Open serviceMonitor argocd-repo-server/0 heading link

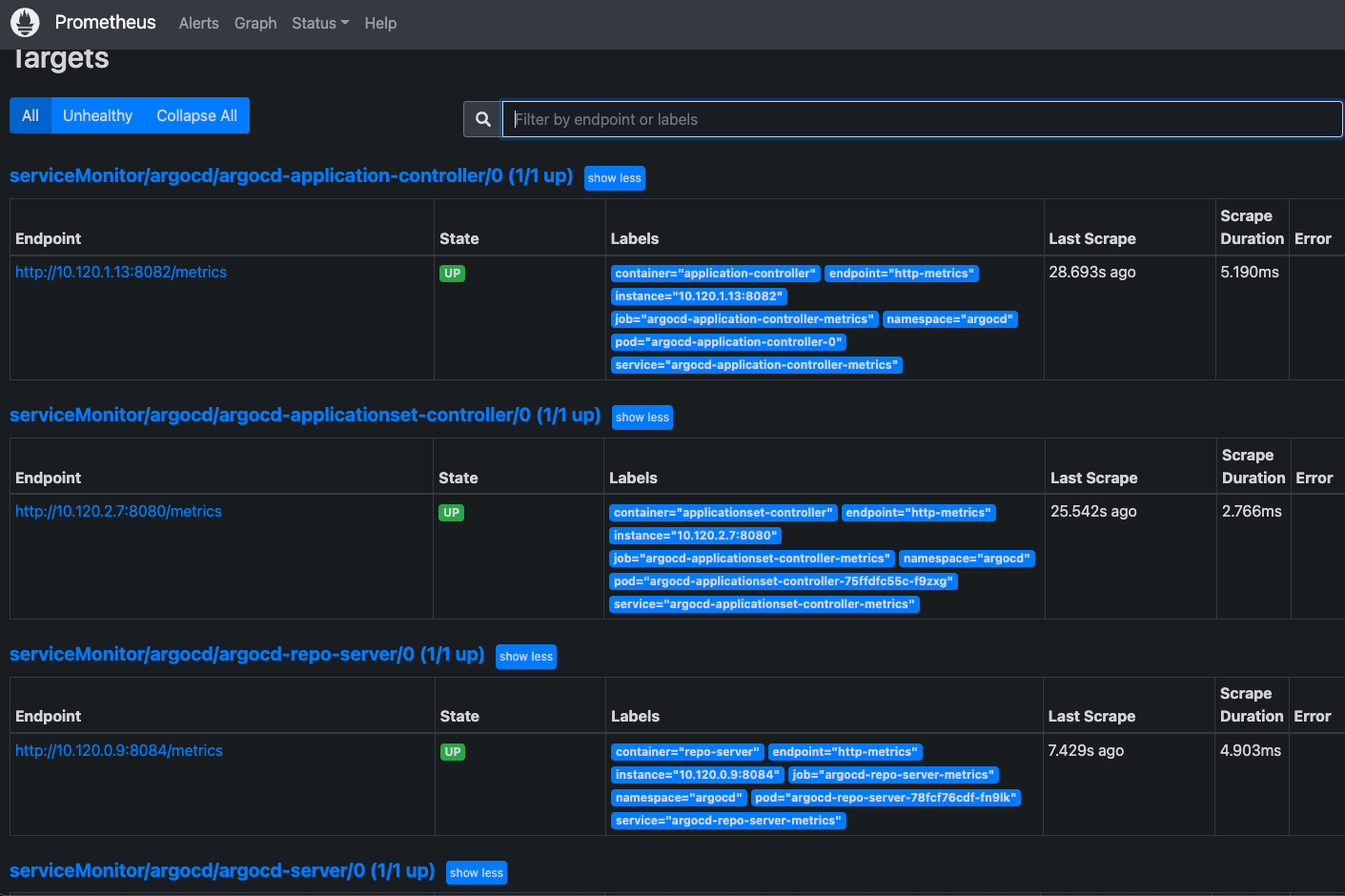click(x=247, y=654)
